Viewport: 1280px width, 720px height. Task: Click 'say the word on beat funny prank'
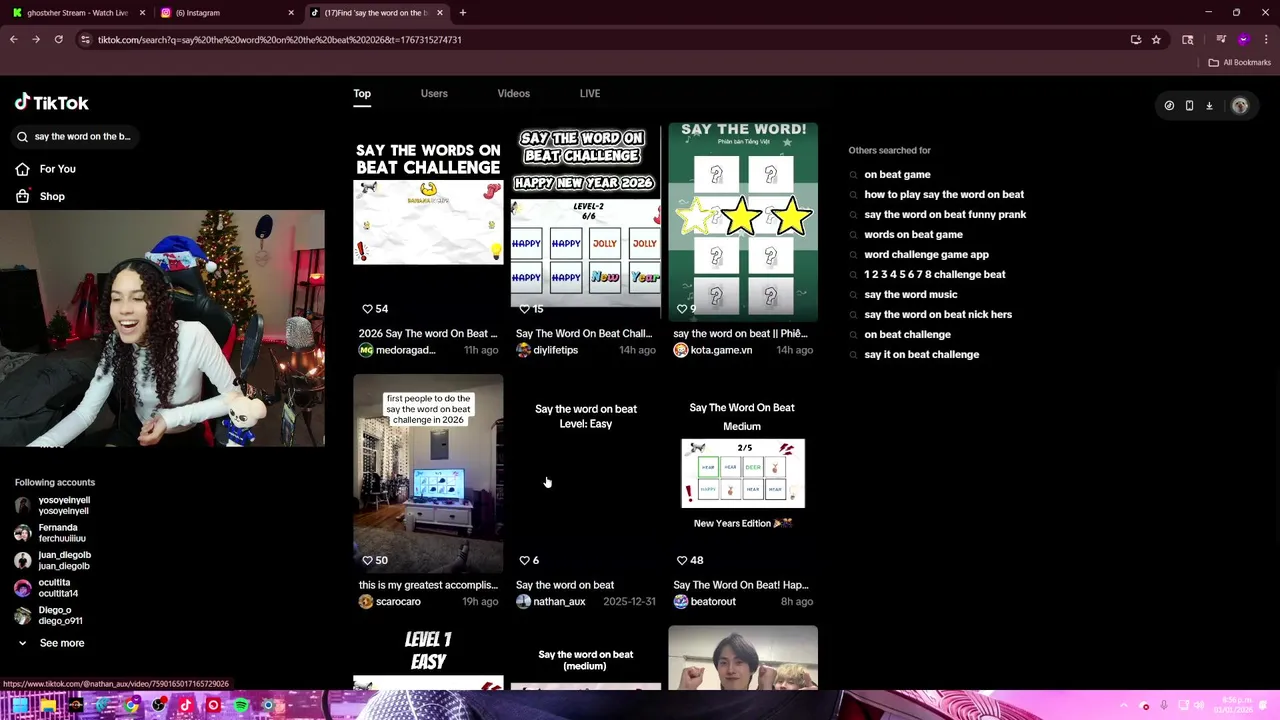[945, 214]
